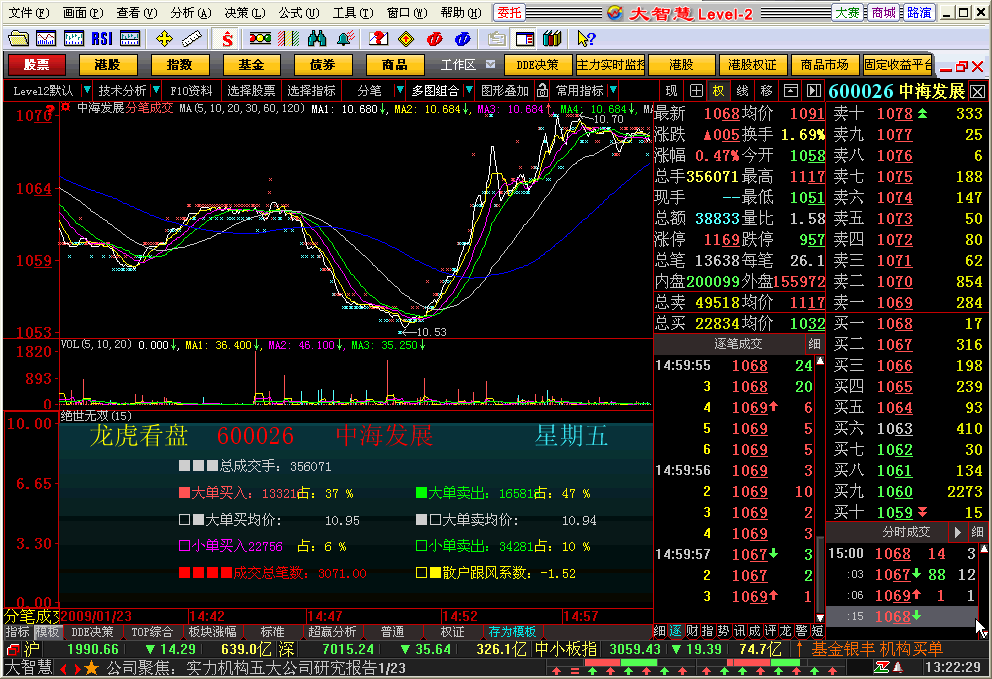992x679 pixels.
Task: Click the 商品市场 button
Action: pyautogui.click(x=824, y=65)
